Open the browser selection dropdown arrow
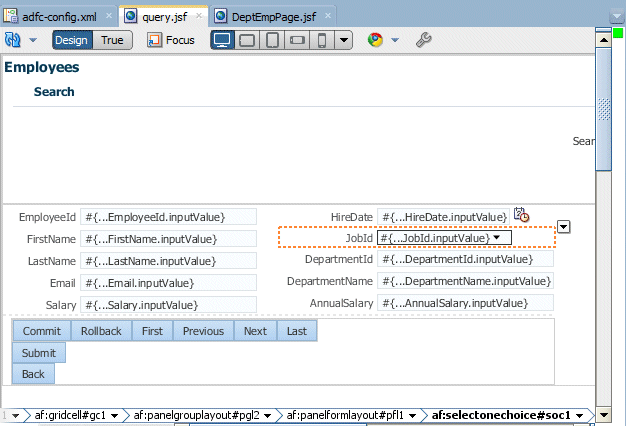 395,40
